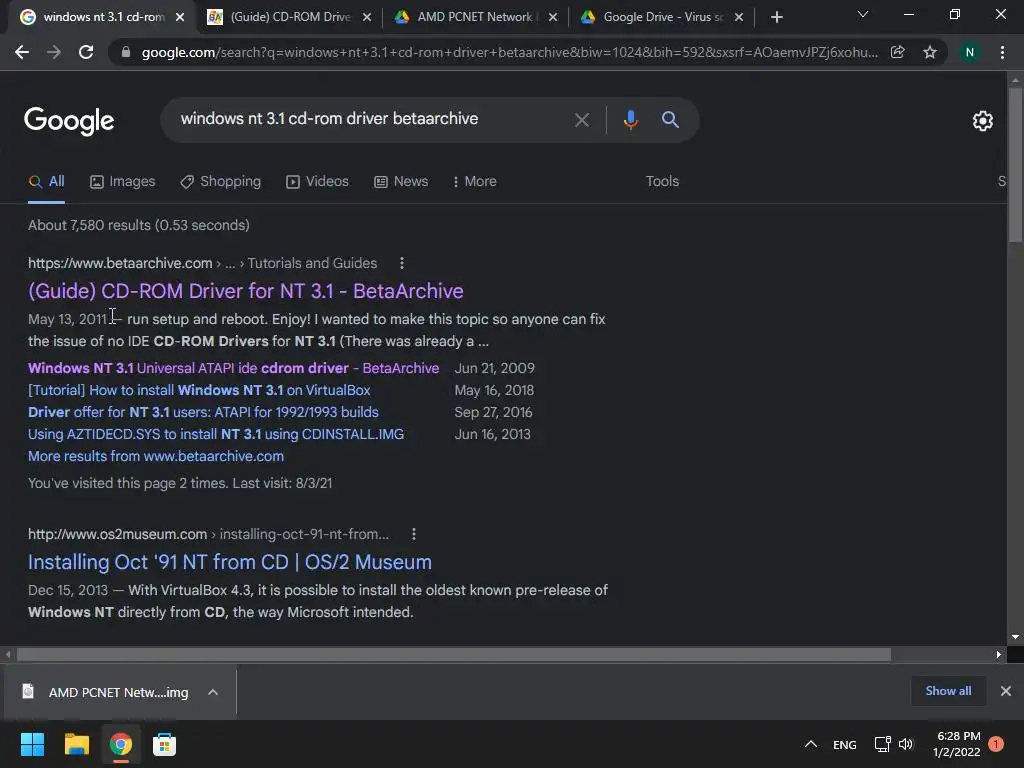Open a new browser tab
The image size is (1024, 768).
click(776, 17)
